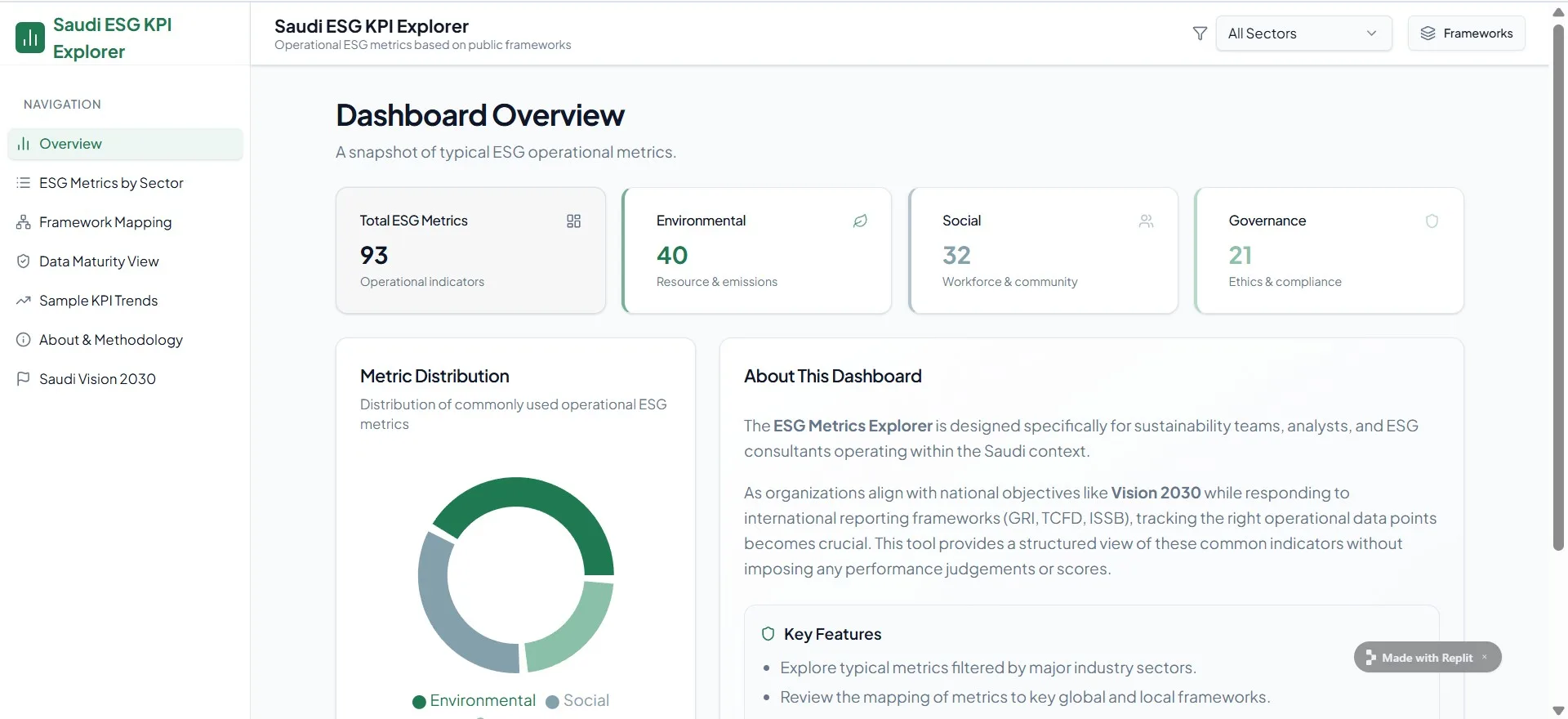The image size is (1568, 719).
Task: Click the Frameworks button
Action: [x=1466, y=33]
